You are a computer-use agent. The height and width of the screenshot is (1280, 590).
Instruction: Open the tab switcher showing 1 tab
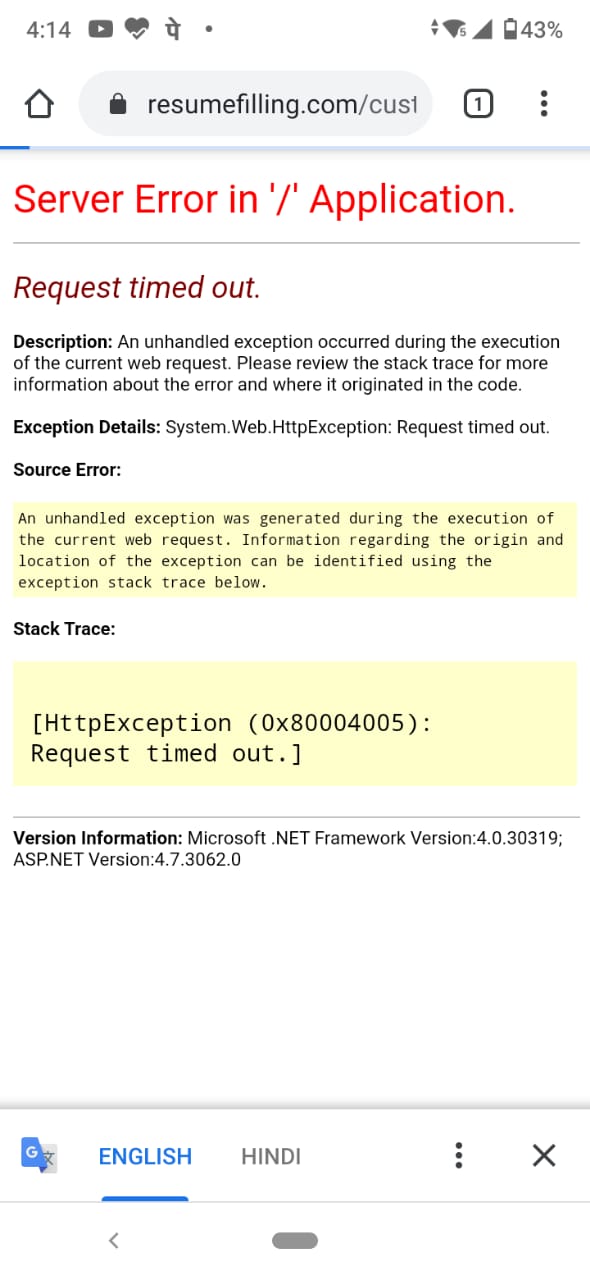click(479, 103)
